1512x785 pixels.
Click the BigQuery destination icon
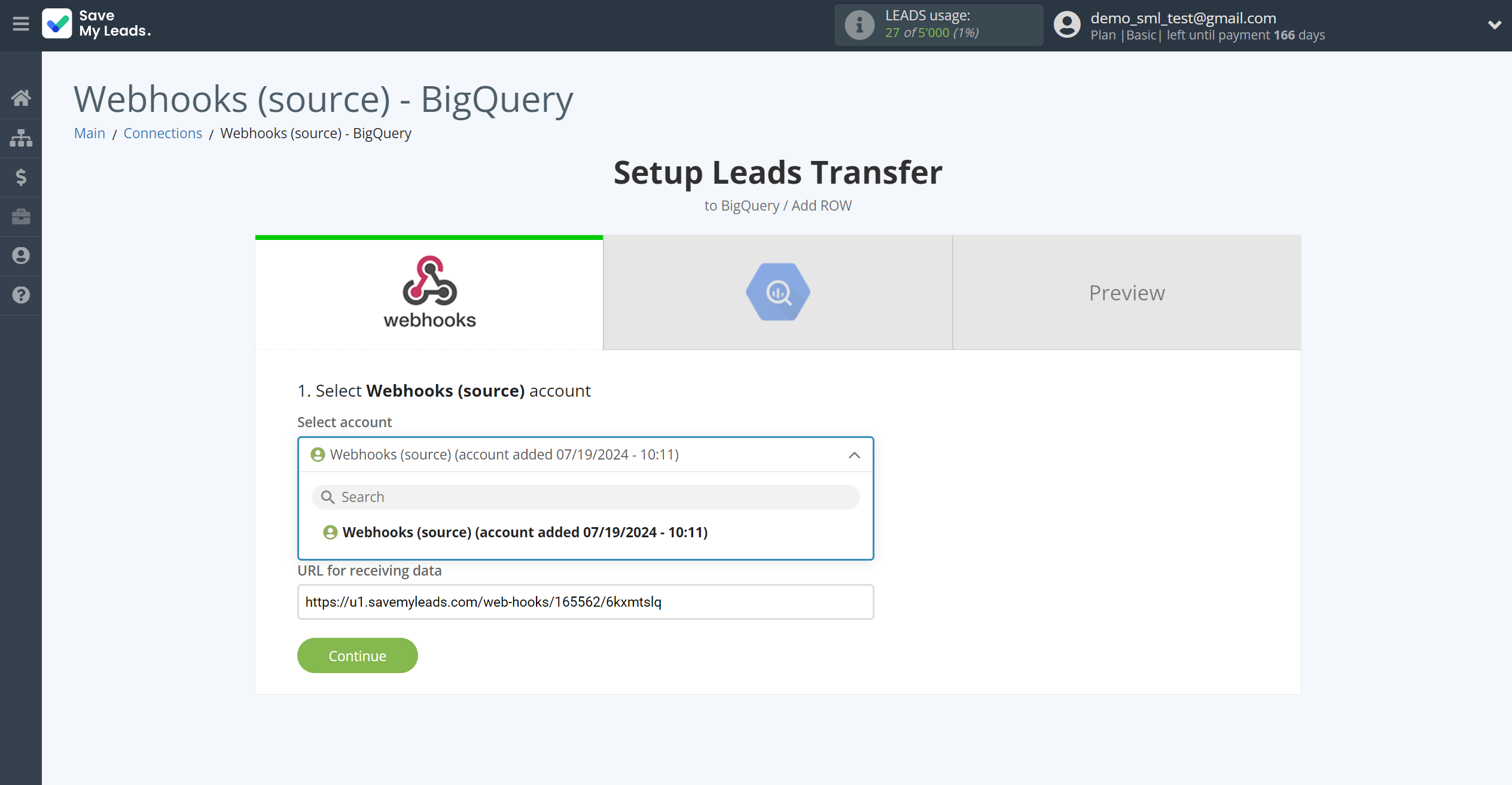tap(778, 292)
